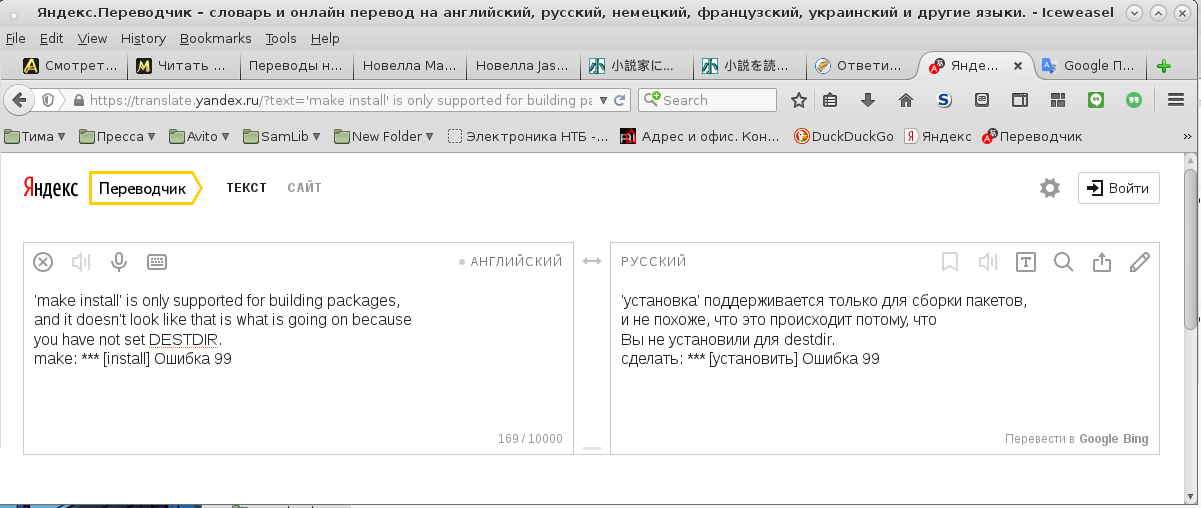Start voice input with the microphone icon

coord(118,262)
